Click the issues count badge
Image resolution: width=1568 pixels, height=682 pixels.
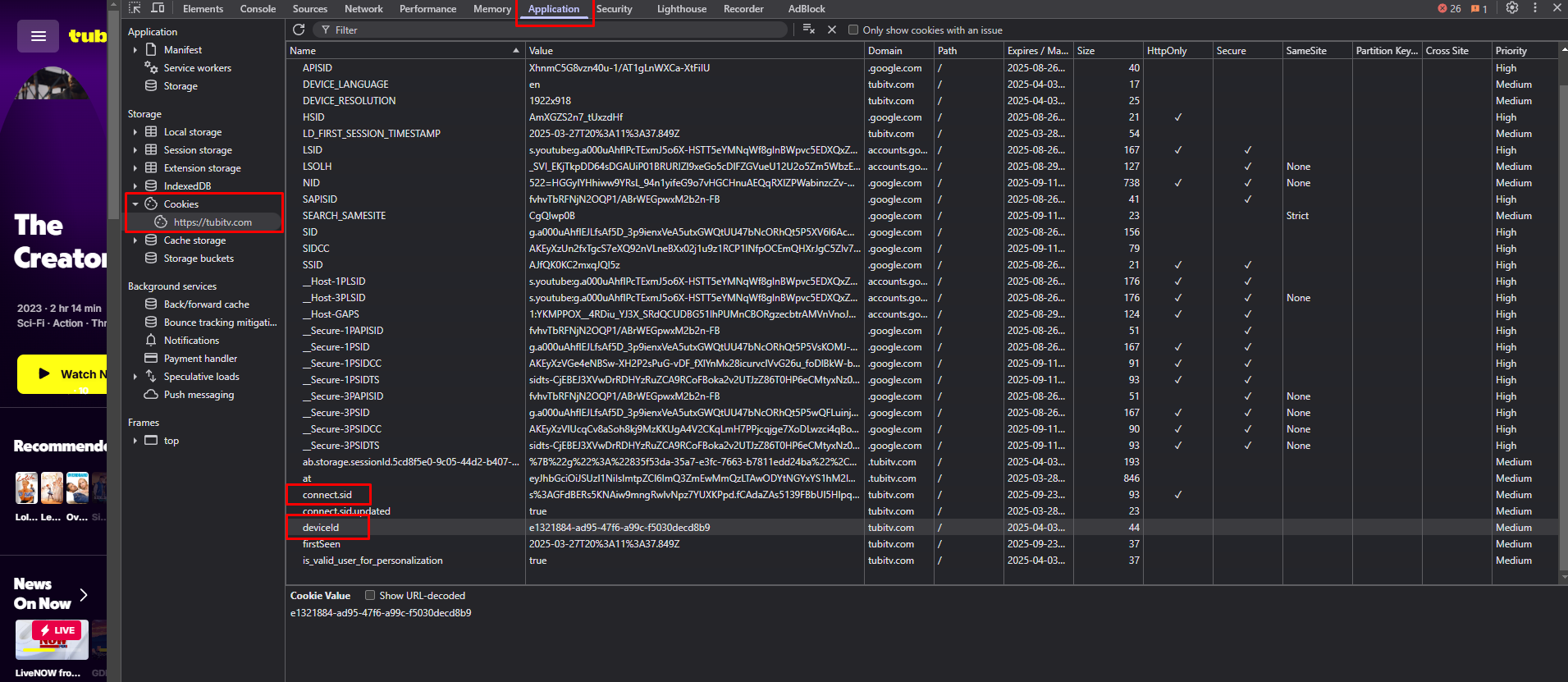1479,9
